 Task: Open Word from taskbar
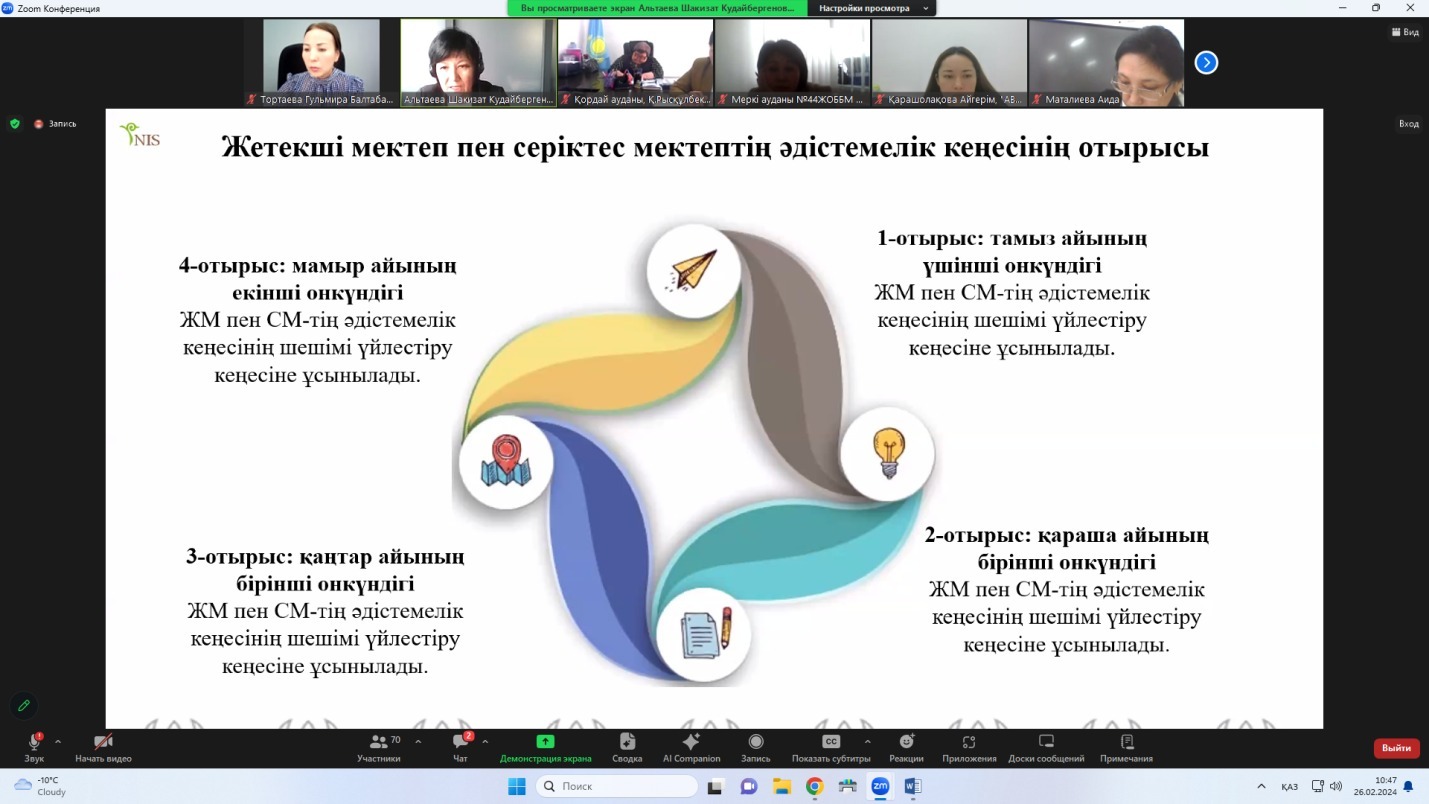[x=912, y=787]
